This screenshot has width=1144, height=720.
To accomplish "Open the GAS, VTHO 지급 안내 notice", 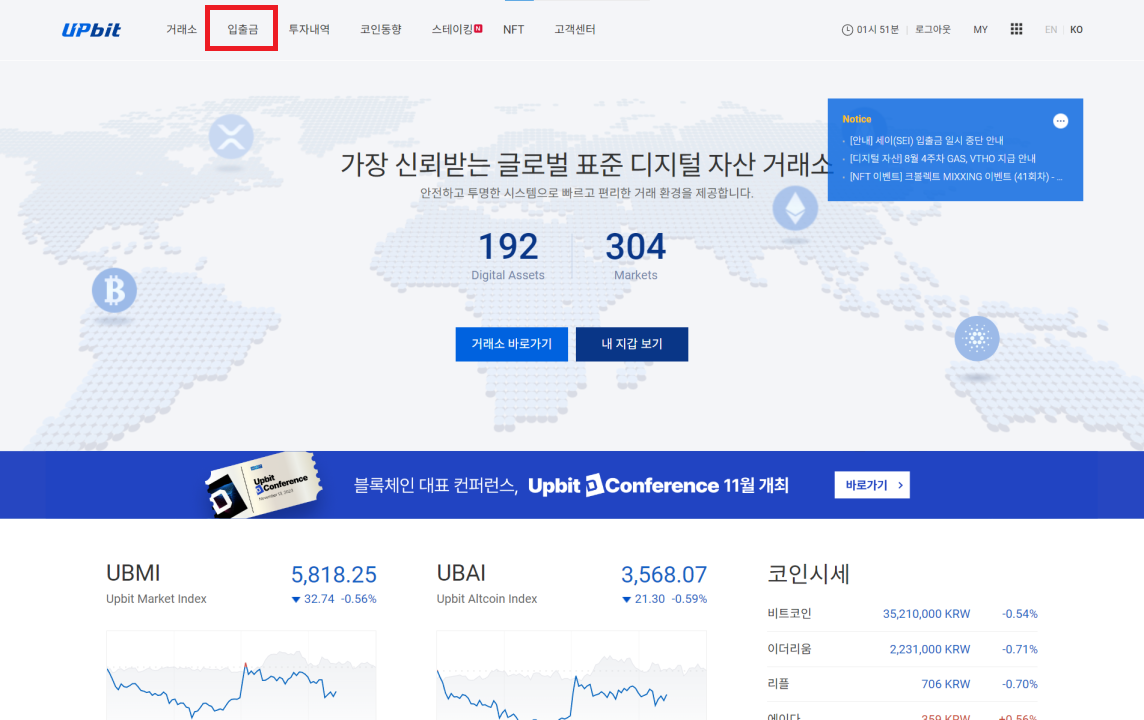I will pyautogui.click(x=942, y=158).
